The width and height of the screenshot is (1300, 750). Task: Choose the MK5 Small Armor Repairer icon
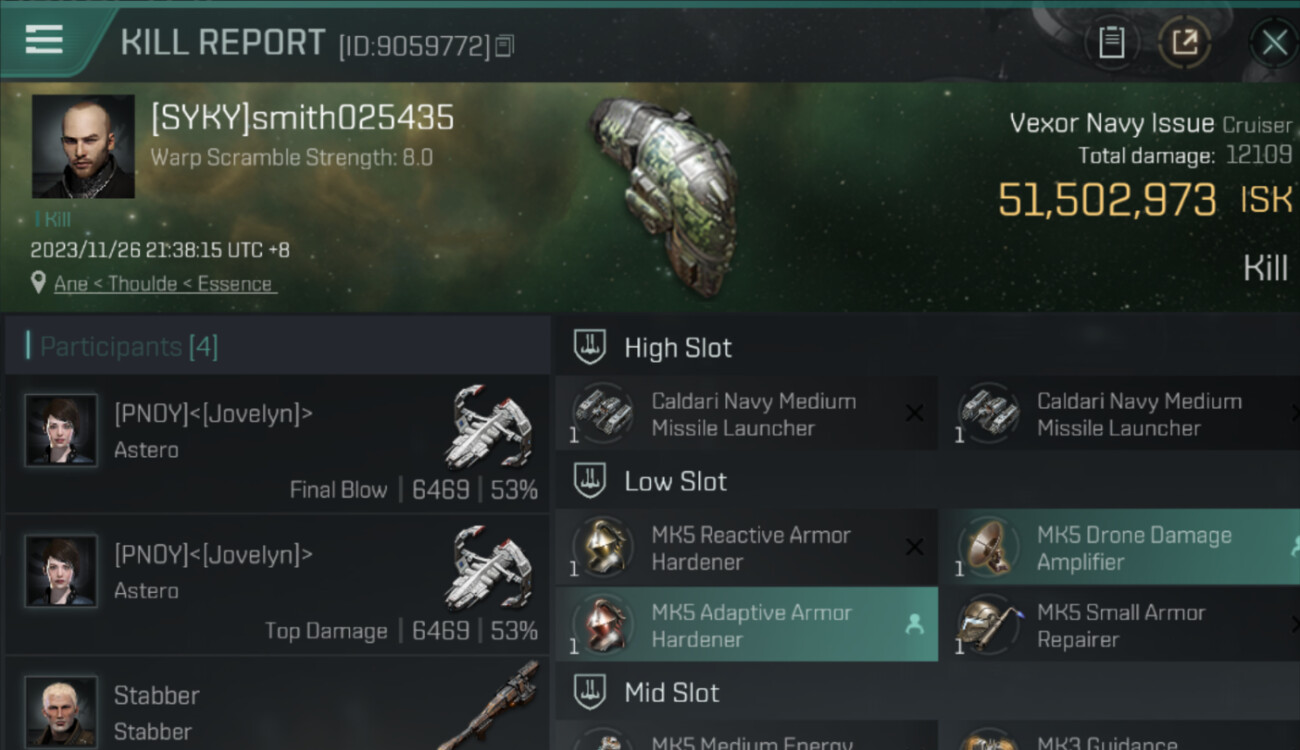pyautogui.click(x=988, y=625)
